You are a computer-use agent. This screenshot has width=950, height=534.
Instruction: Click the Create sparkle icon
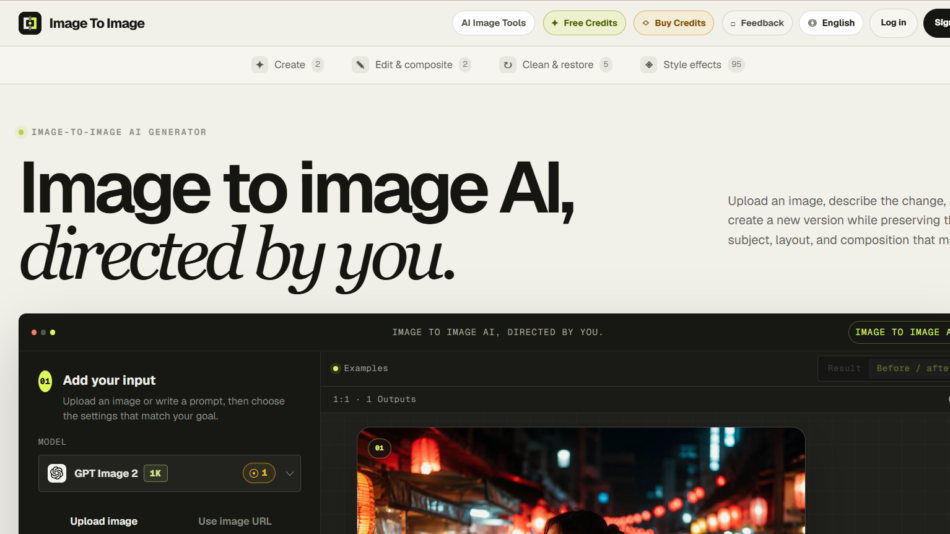coord(260,65)
